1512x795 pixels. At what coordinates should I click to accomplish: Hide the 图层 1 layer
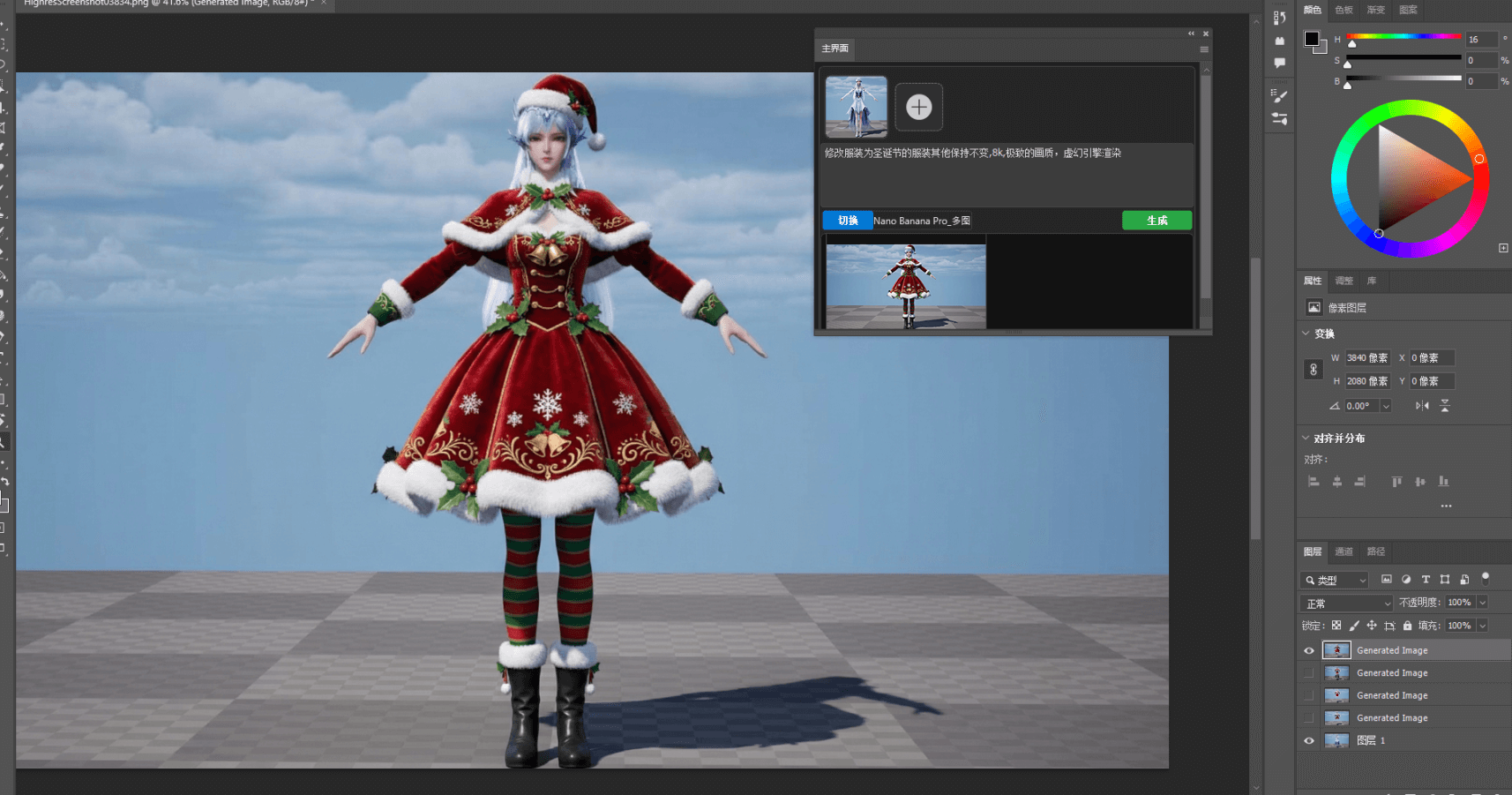click(1309, 741)
